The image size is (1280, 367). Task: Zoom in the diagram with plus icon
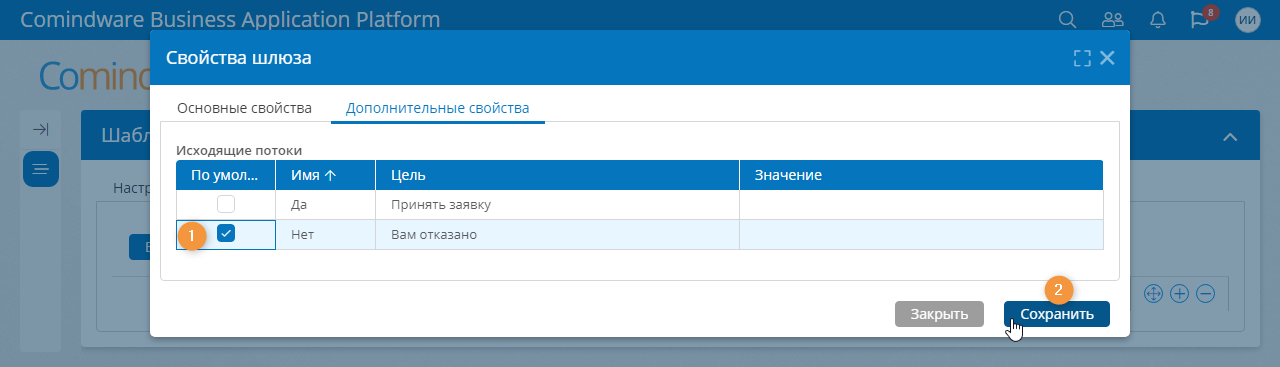point(1179,293)
